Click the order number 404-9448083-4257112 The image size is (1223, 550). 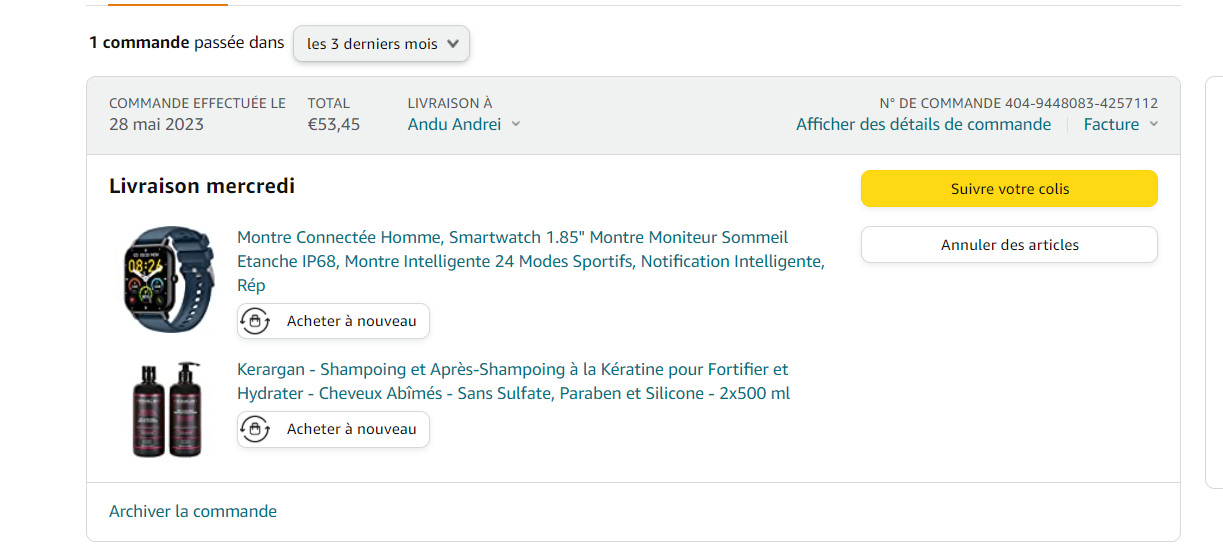pyautogui.click(x=1081, y=103)
